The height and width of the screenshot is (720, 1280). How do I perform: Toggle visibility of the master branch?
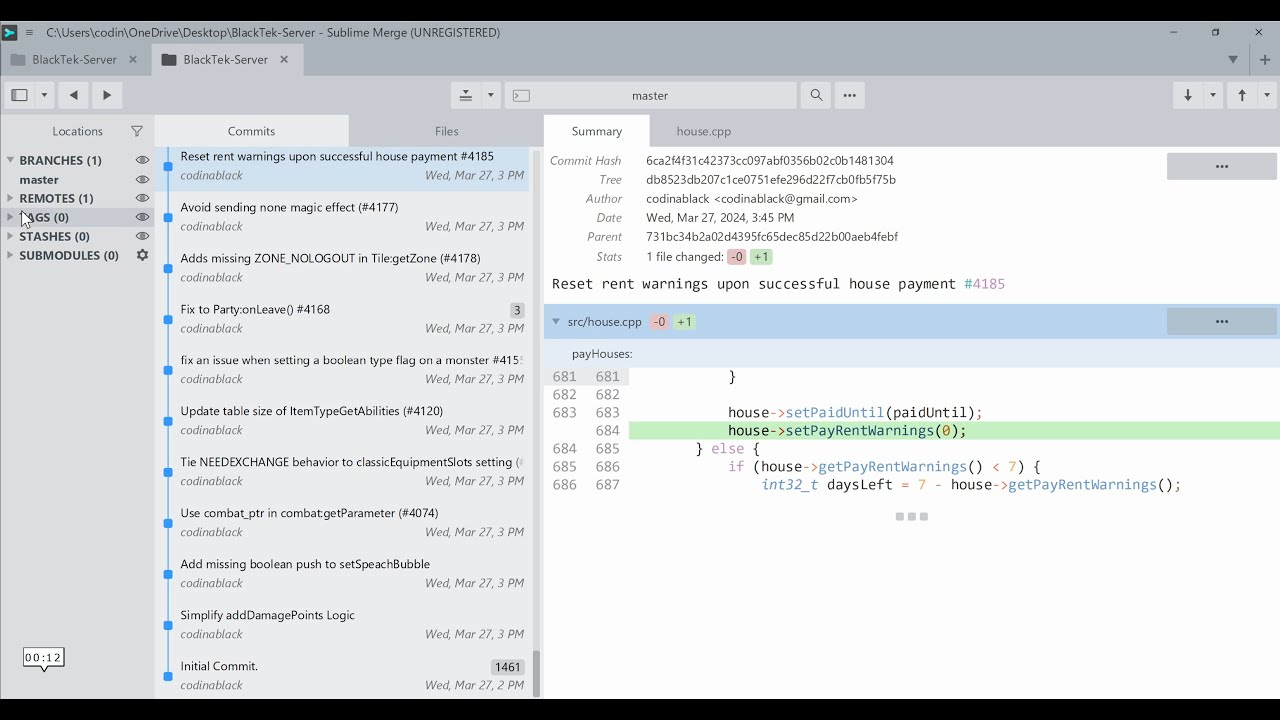click(x=142, y=180)
